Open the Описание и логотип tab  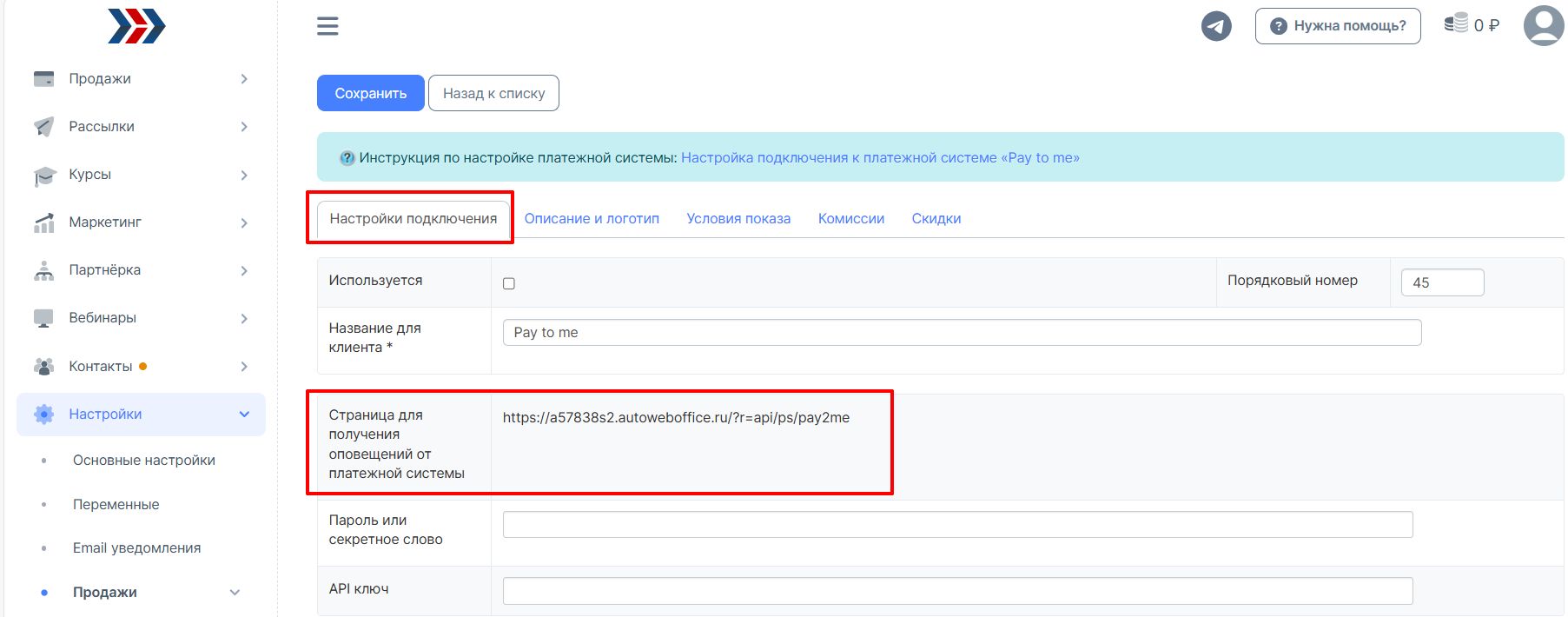click(x=592, y=219)
